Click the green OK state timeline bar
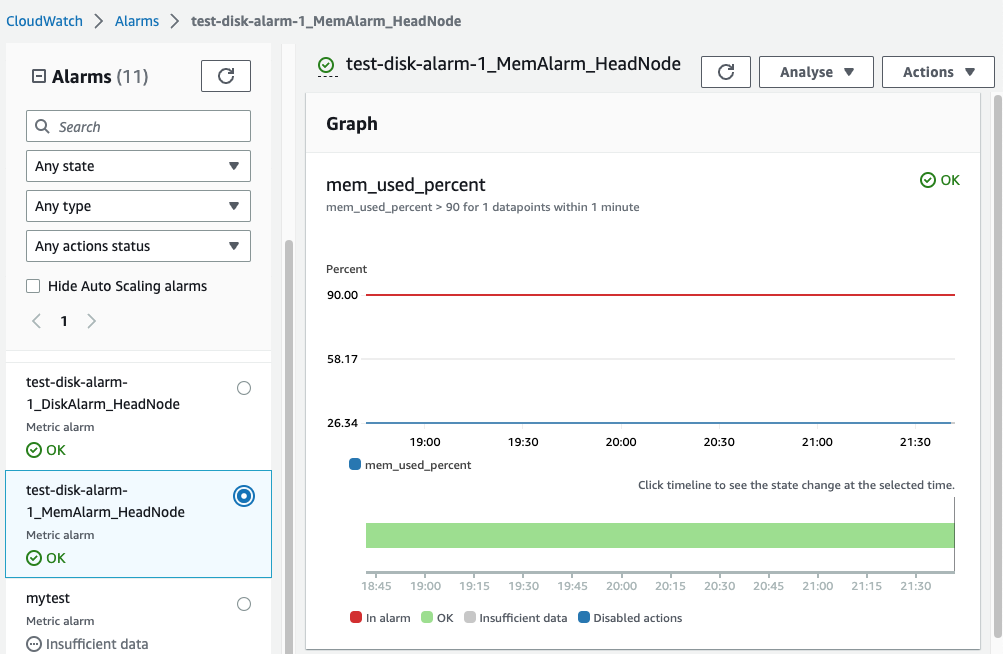The width and height of the screenshot is (1003, 654). 660,535
